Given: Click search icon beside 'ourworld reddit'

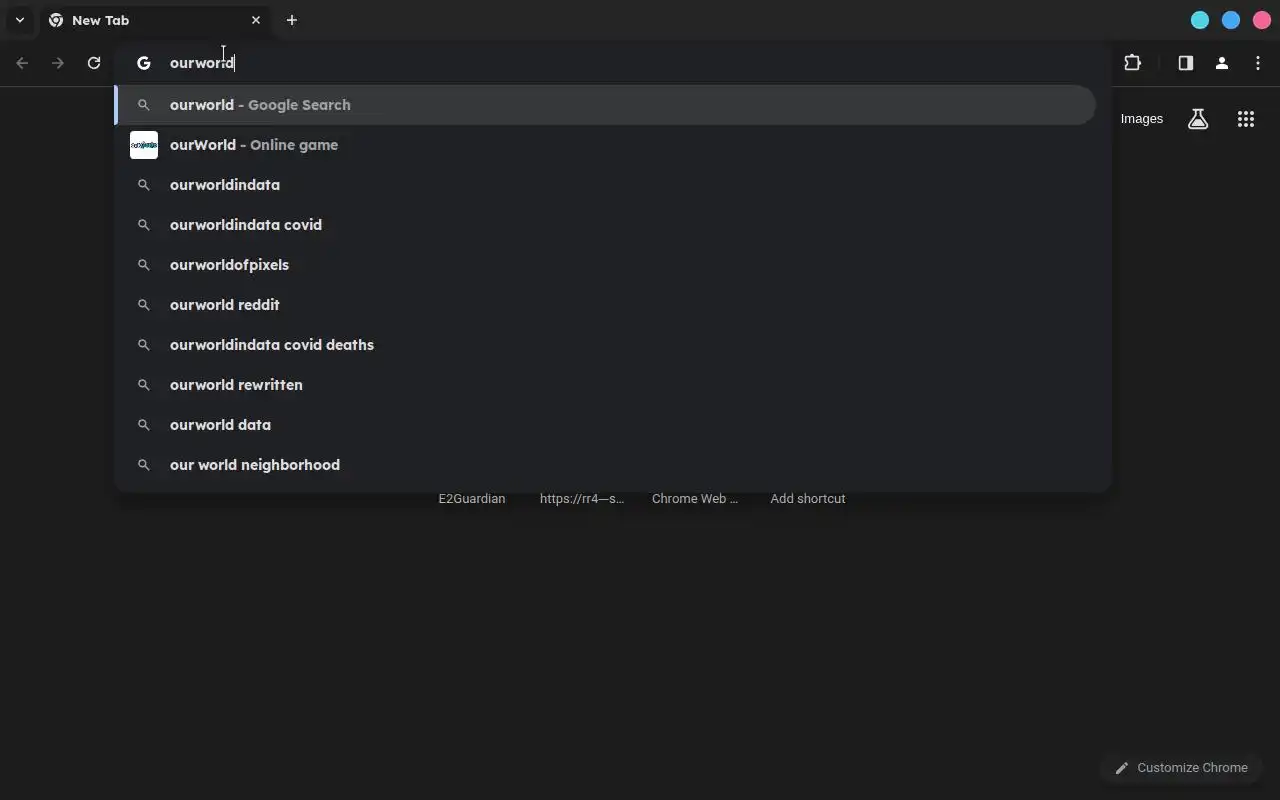Looking at the screenshot, I should coord(144,305).
